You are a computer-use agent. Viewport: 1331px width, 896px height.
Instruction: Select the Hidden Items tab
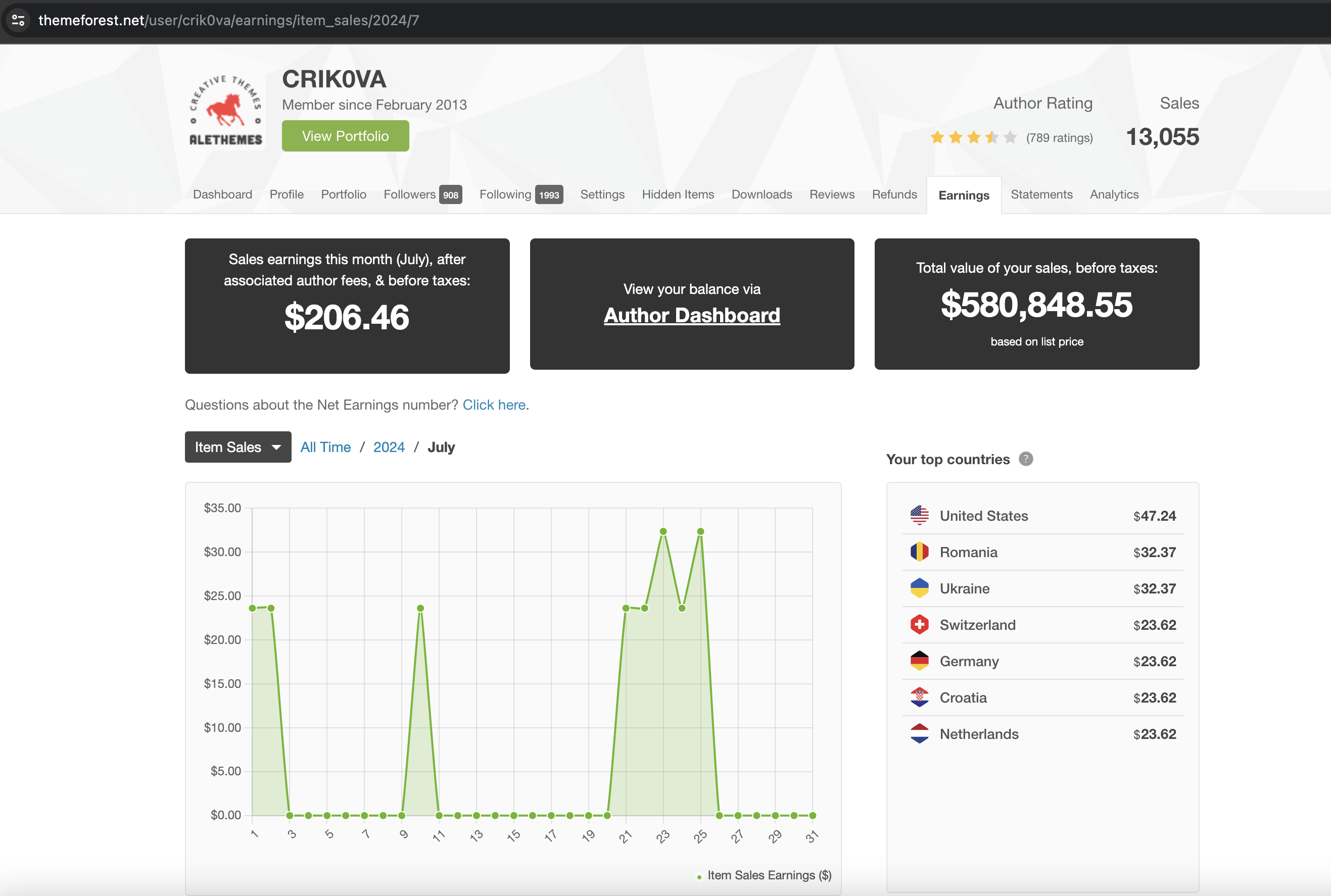point(678,194)
